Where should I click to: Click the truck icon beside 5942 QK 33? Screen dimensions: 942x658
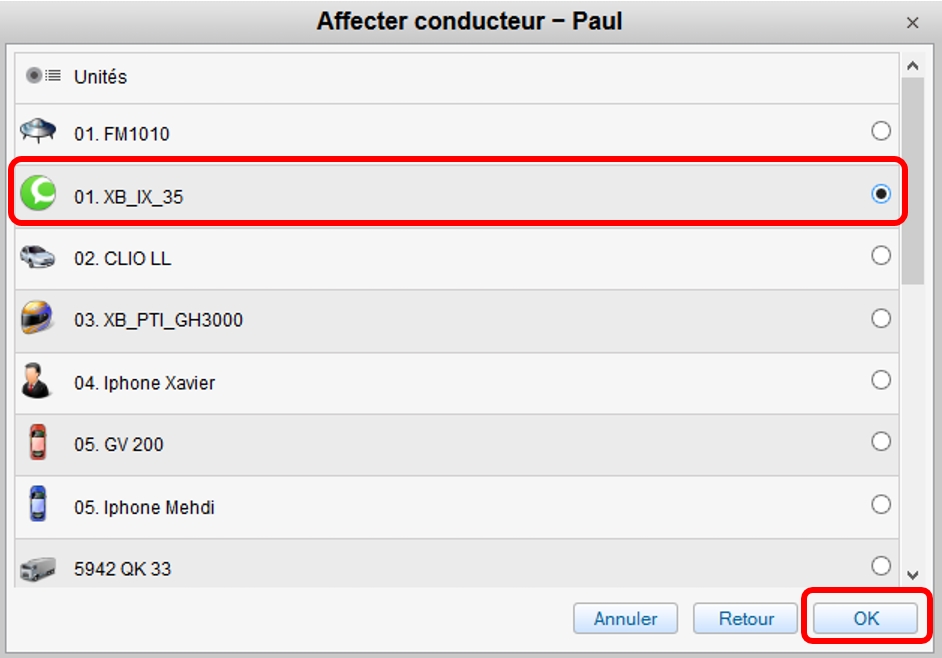pyautogui.click(x=38, y=568)
